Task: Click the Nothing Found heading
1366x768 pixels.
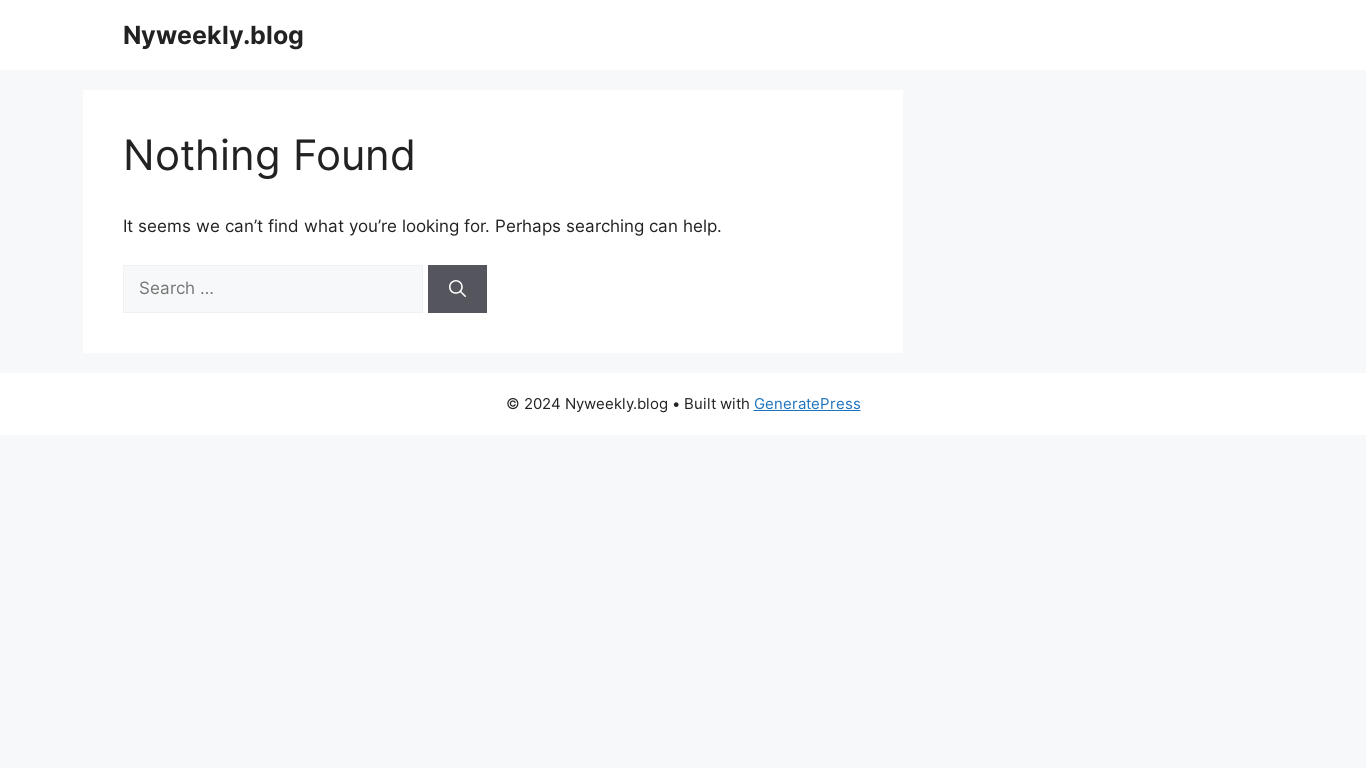Action: click(x=269, y=156)
